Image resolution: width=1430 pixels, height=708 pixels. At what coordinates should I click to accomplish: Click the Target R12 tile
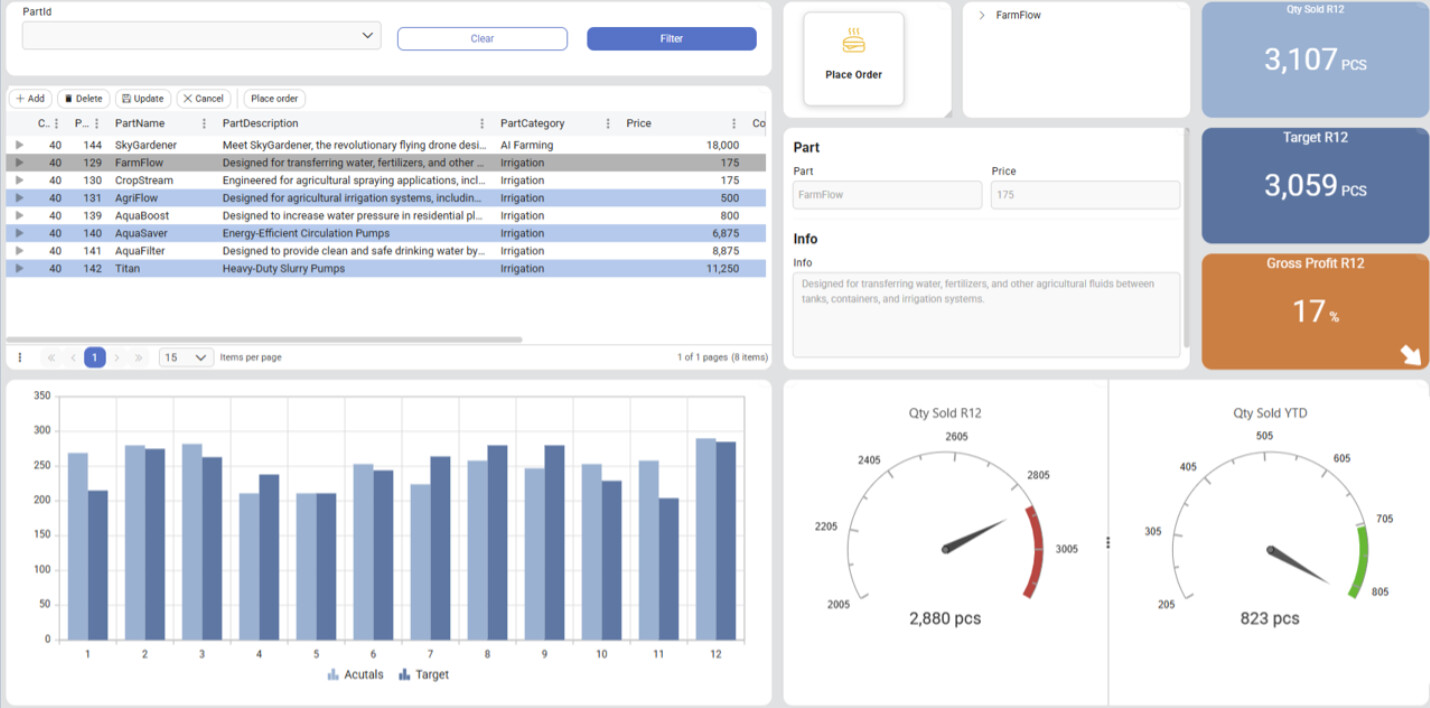point(1315,185)
